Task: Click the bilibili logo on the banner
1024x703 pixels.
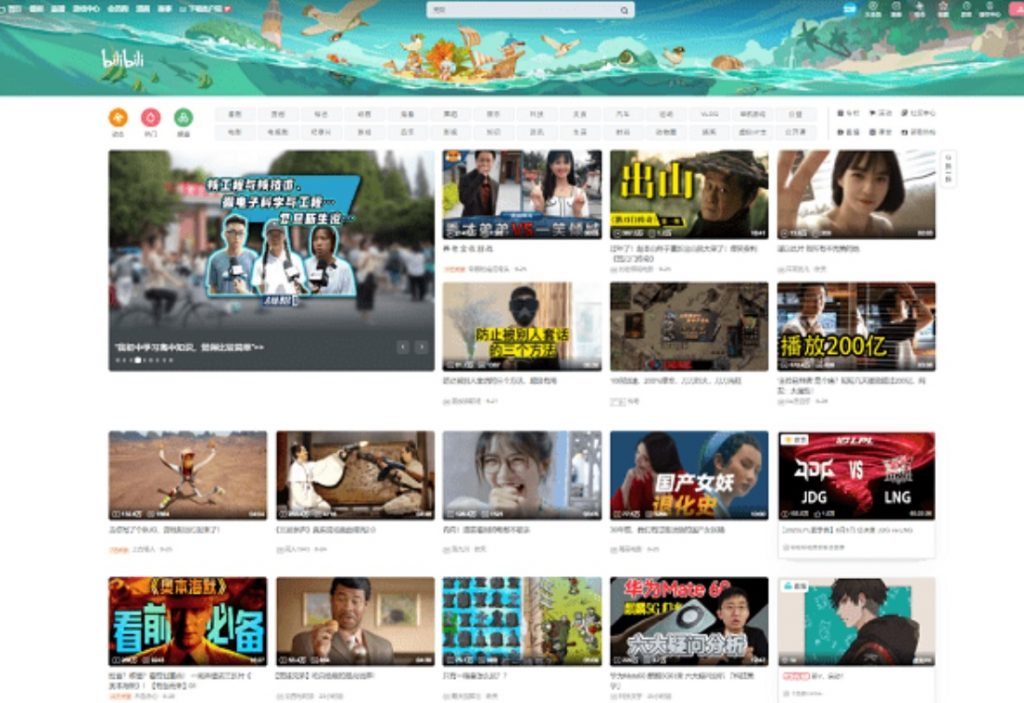Action: point(122,59)
